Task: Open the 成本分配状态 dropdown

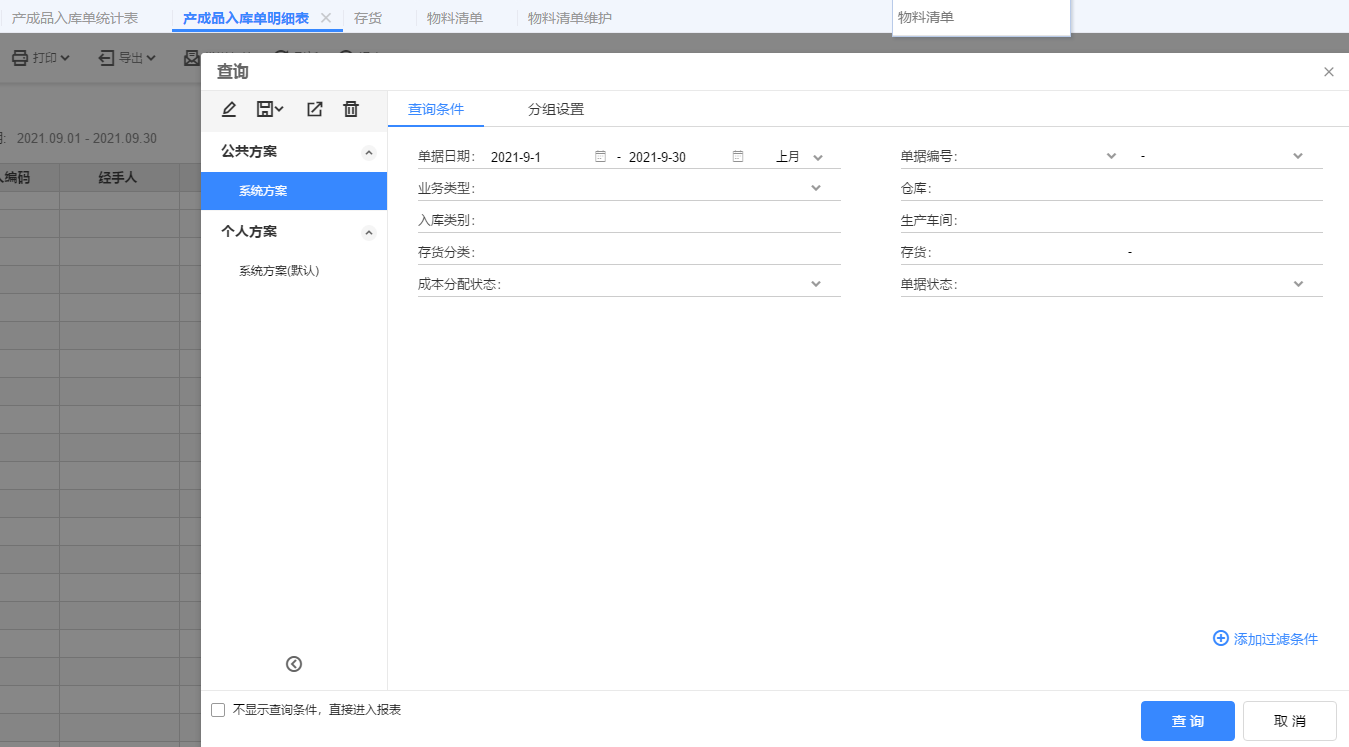Action: 816,284
